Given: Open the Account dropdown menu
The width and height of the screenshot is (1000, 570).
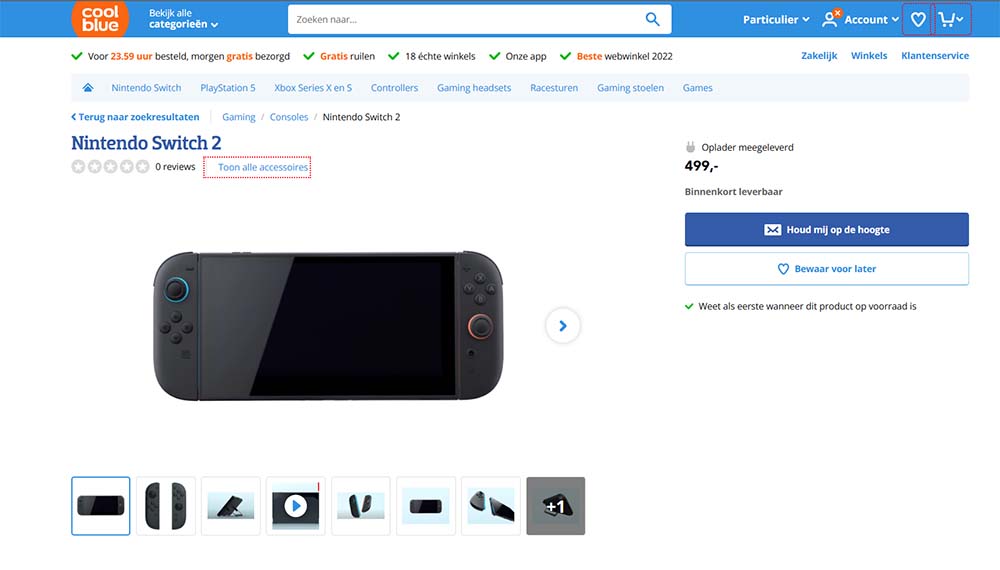Looking at the screenshot, I should 860,19.
